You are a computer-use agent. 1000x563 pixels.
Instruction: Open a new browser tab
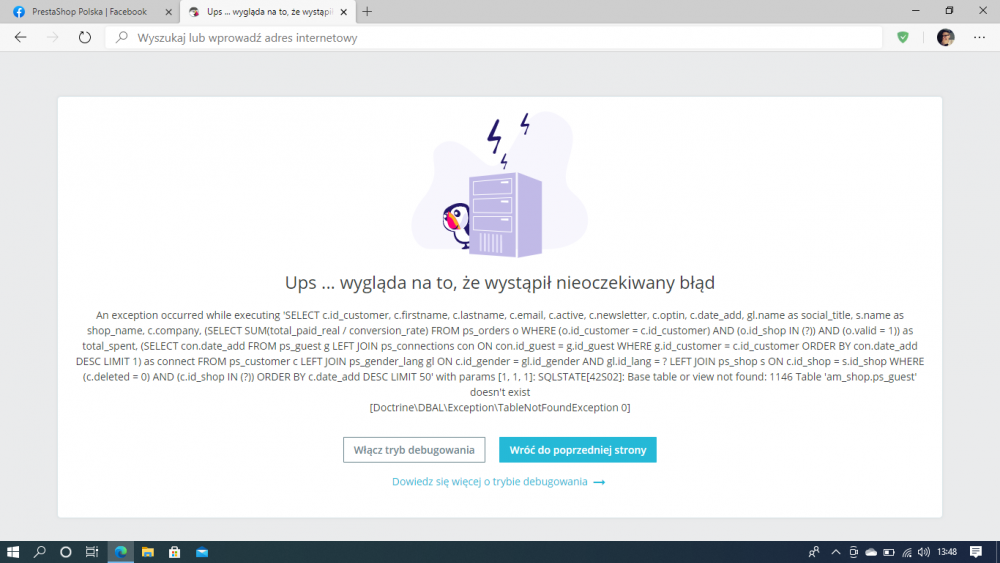tap(367, 11)
